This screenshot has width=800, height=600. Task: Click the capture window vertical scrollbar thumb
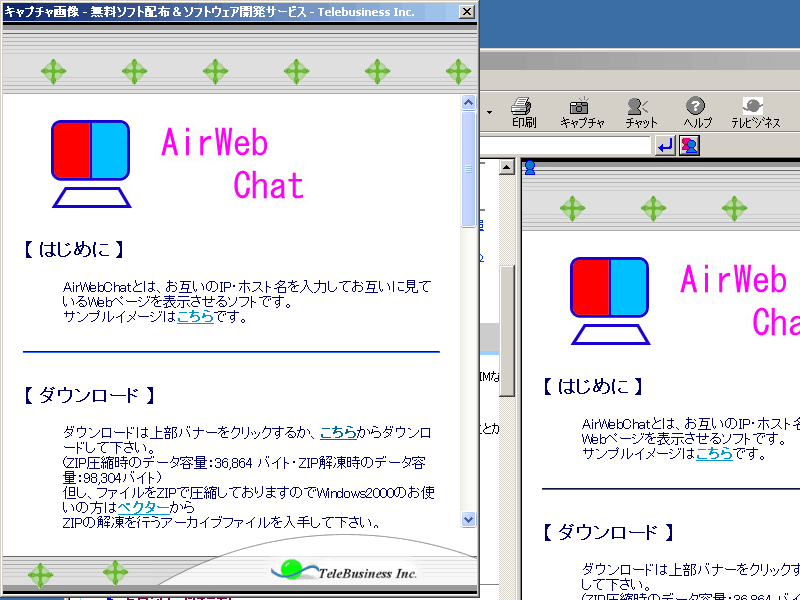468,169
